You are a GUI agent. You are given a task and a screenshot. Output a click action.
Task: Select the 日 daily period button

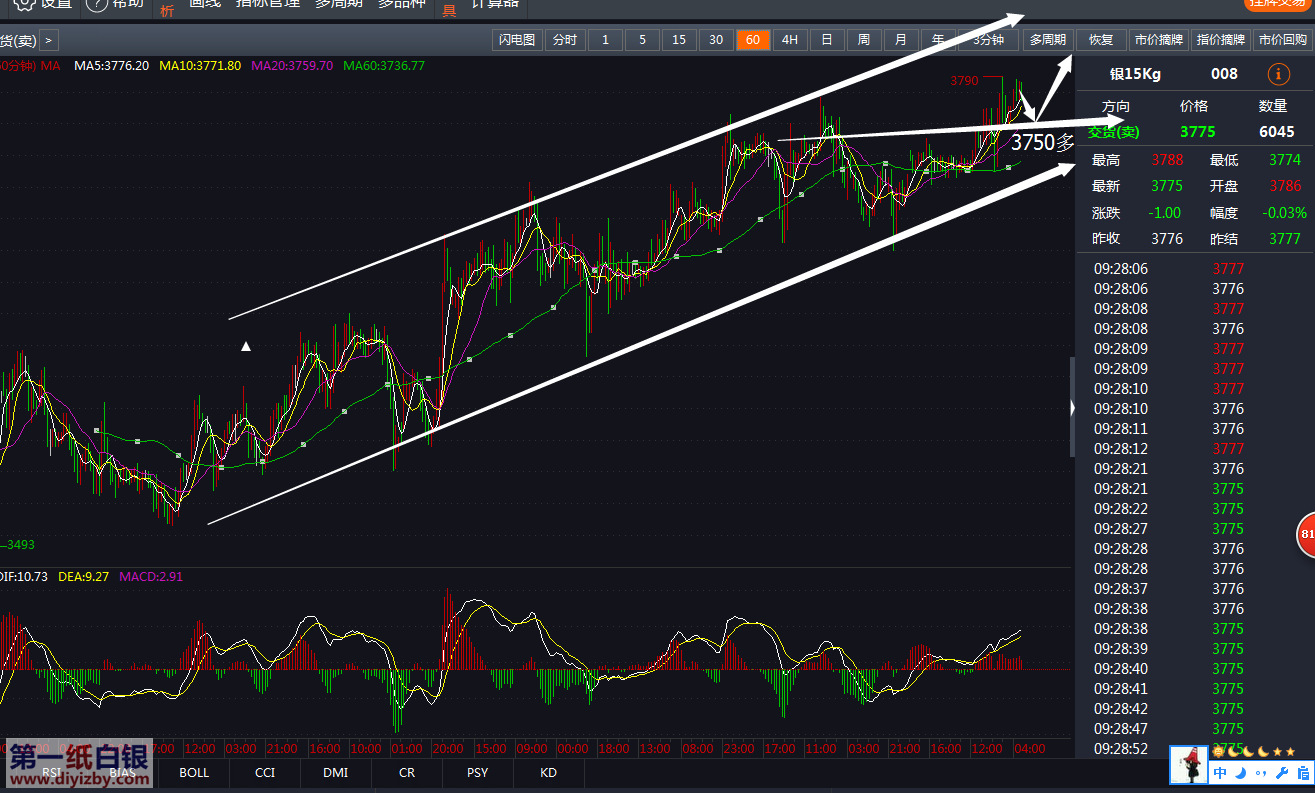(826, 40)
